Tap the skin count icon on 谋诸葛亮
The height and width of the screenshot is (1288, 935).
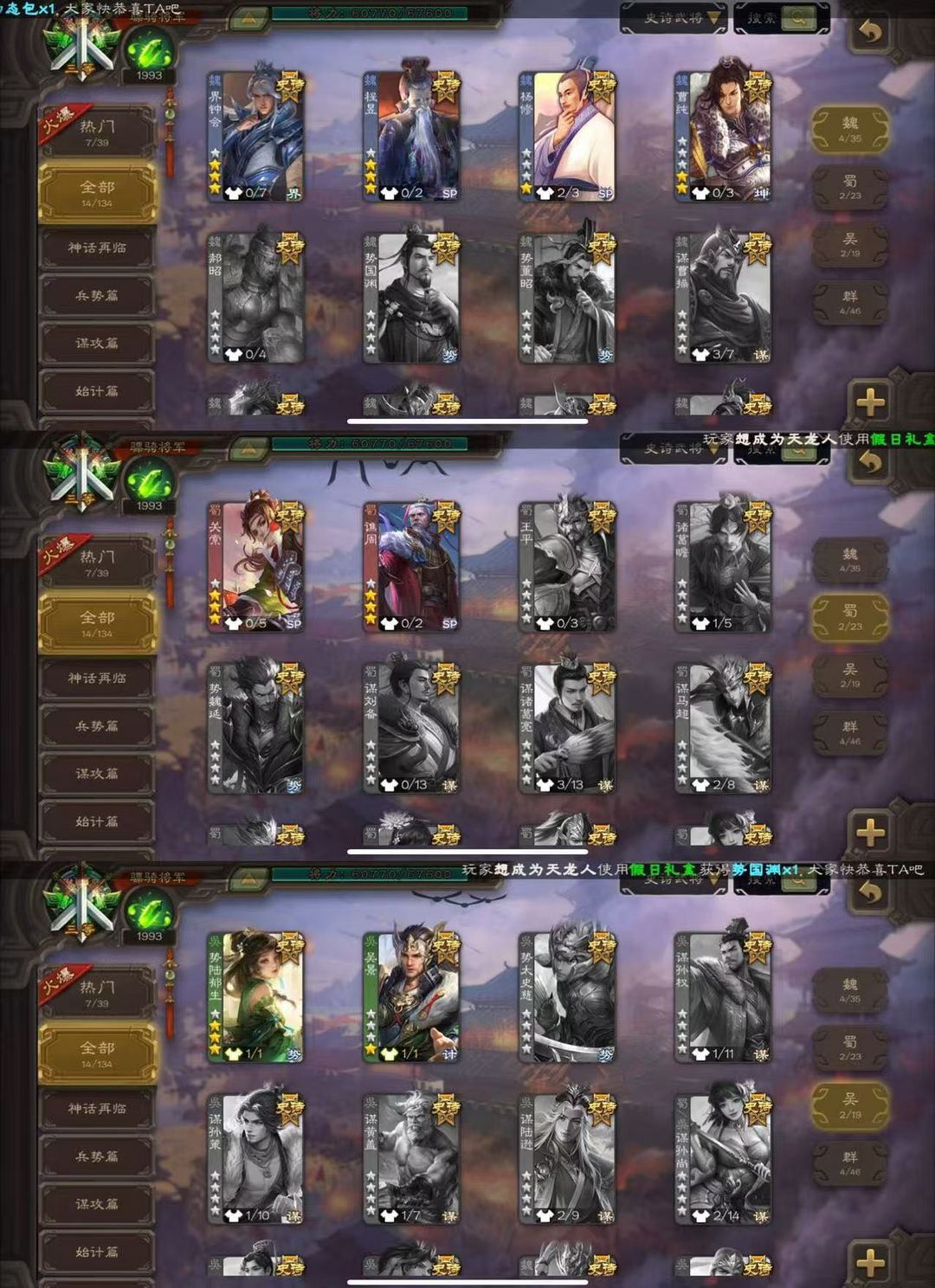pyautogui.click(x=545, y=785)
